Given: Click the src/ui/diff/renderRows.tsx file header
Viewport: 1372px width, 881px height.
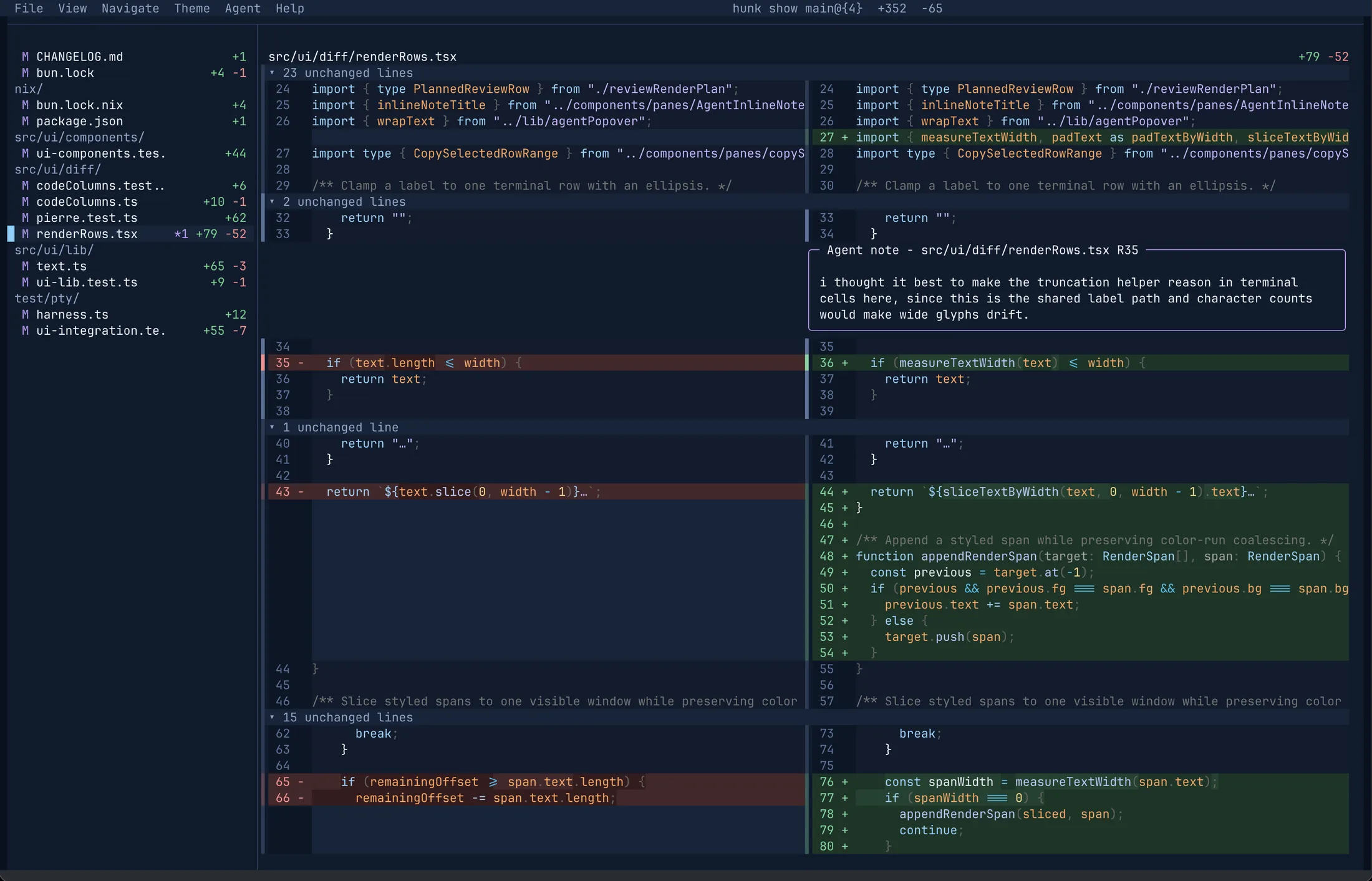Looking at the screenshot, I should (362, 57).
